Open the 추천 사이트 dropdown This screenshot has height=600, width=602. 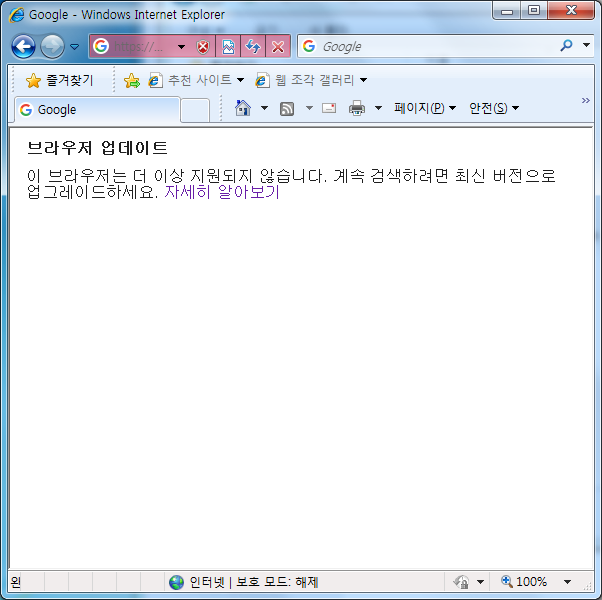(196, 80)
